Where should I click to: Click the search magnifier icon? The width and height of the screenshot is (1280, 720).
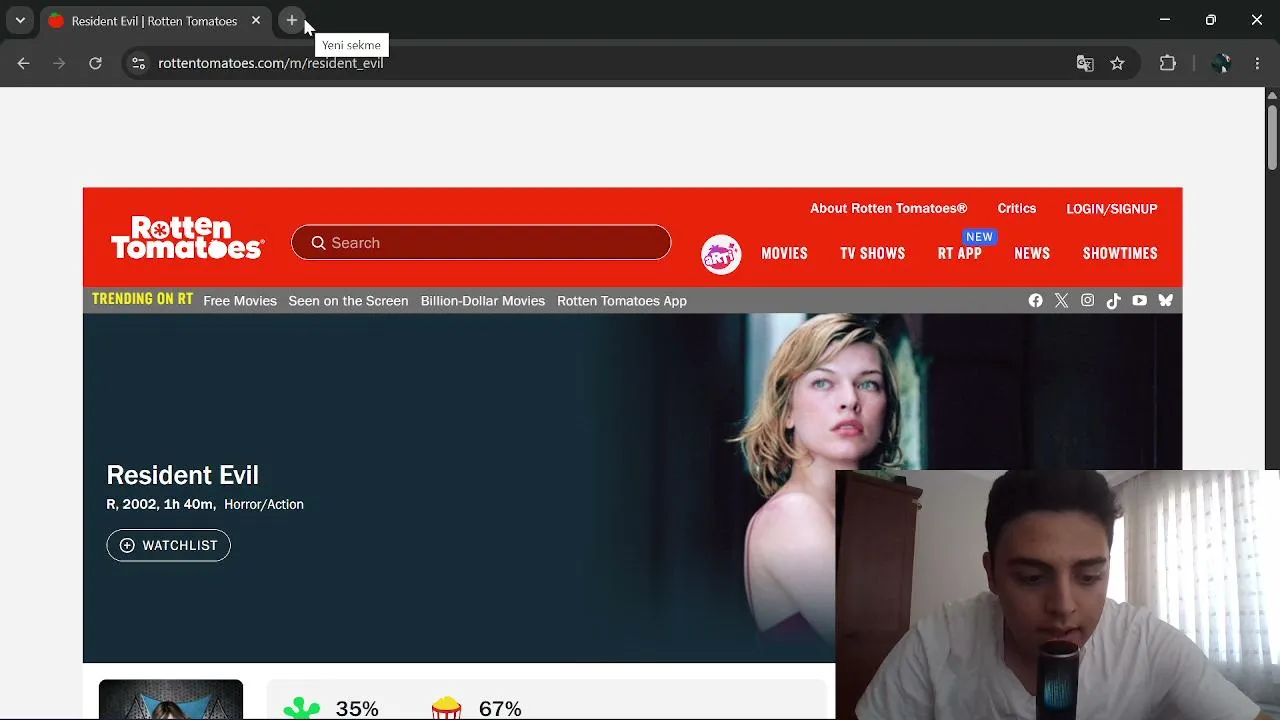click(x=318, y=243)
